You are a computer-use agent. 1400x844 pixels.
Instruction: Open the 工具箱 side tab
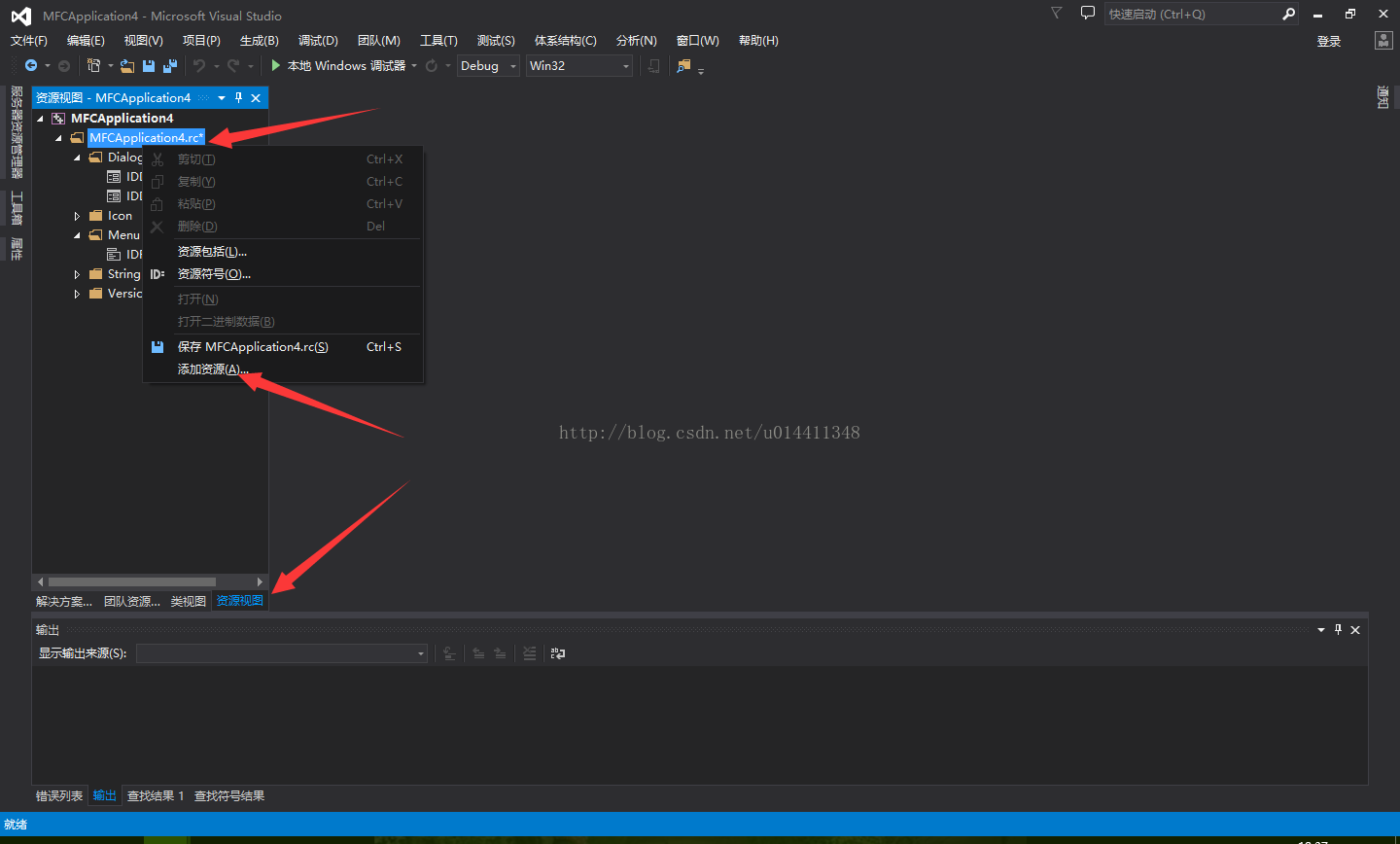click(x=17, y=208)
